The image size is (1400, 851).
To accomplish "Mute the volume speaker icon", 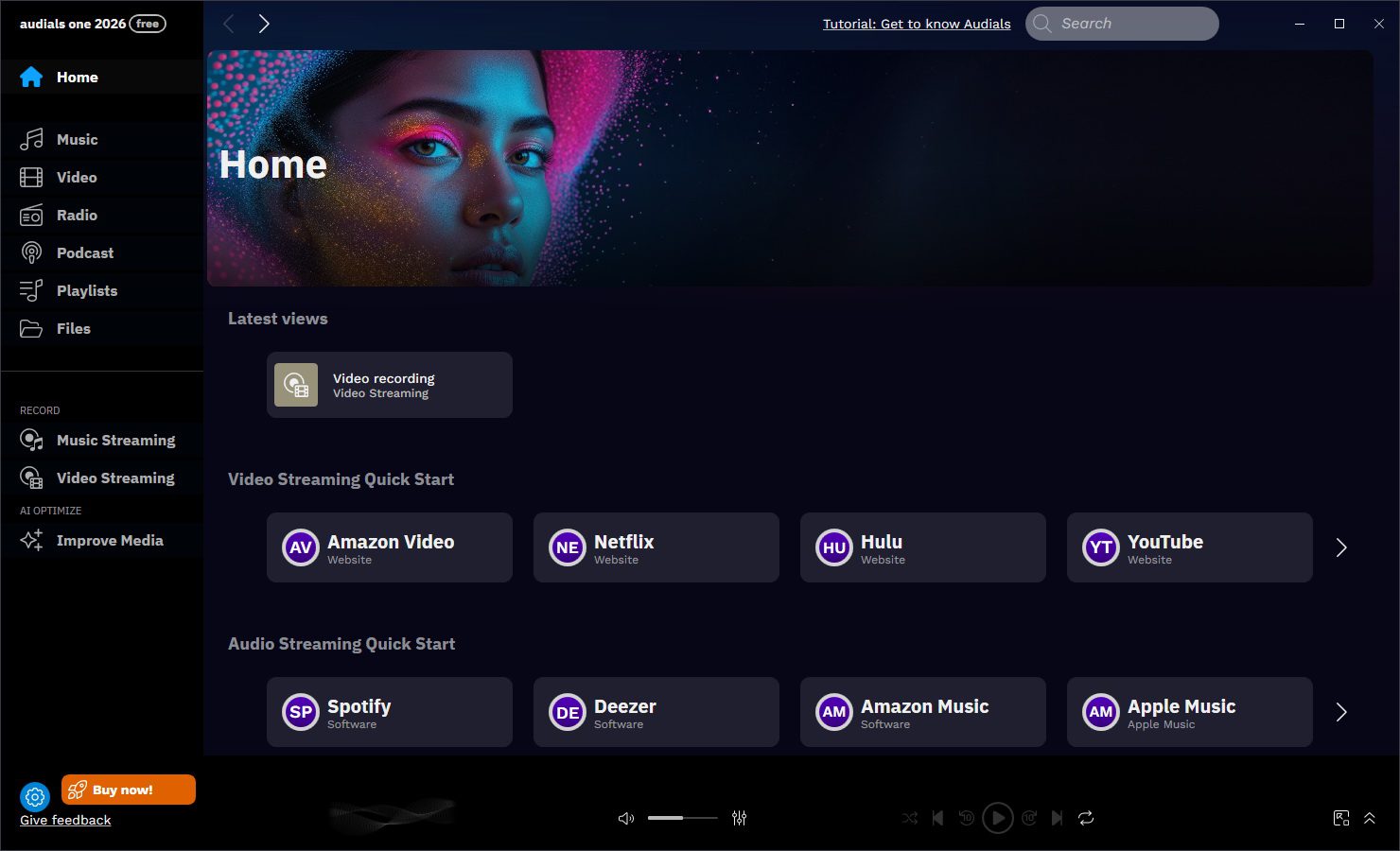I will 625,818.
